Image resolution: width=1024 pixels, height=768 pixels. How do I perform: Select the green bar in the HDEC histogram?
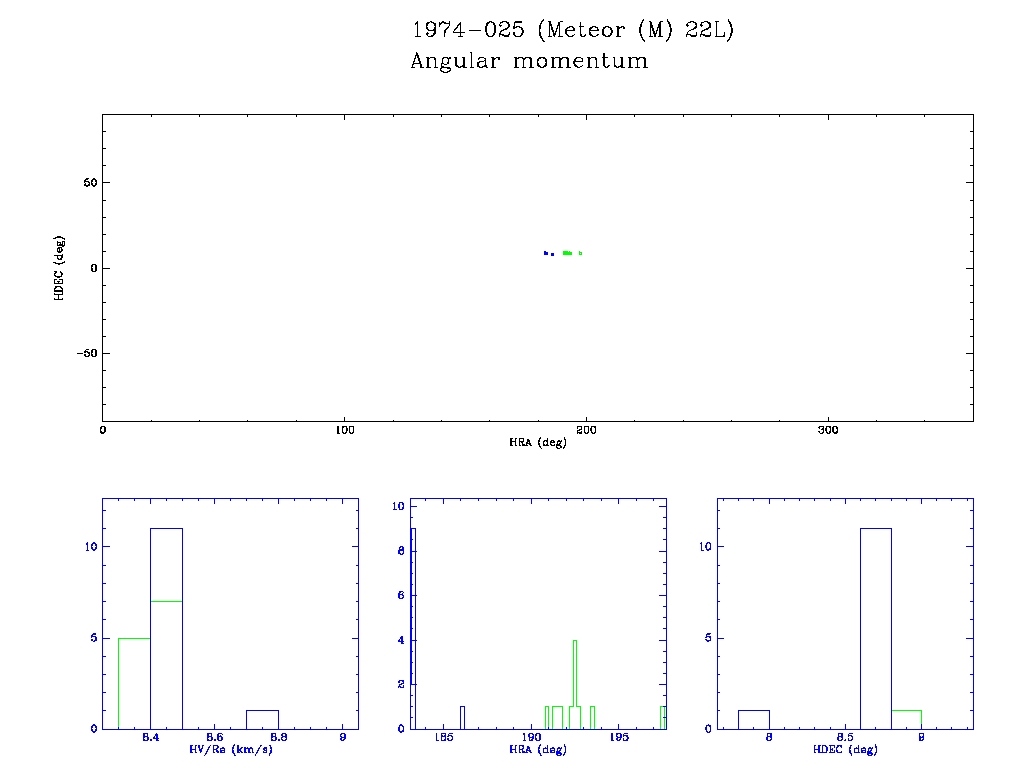(906, 719)
